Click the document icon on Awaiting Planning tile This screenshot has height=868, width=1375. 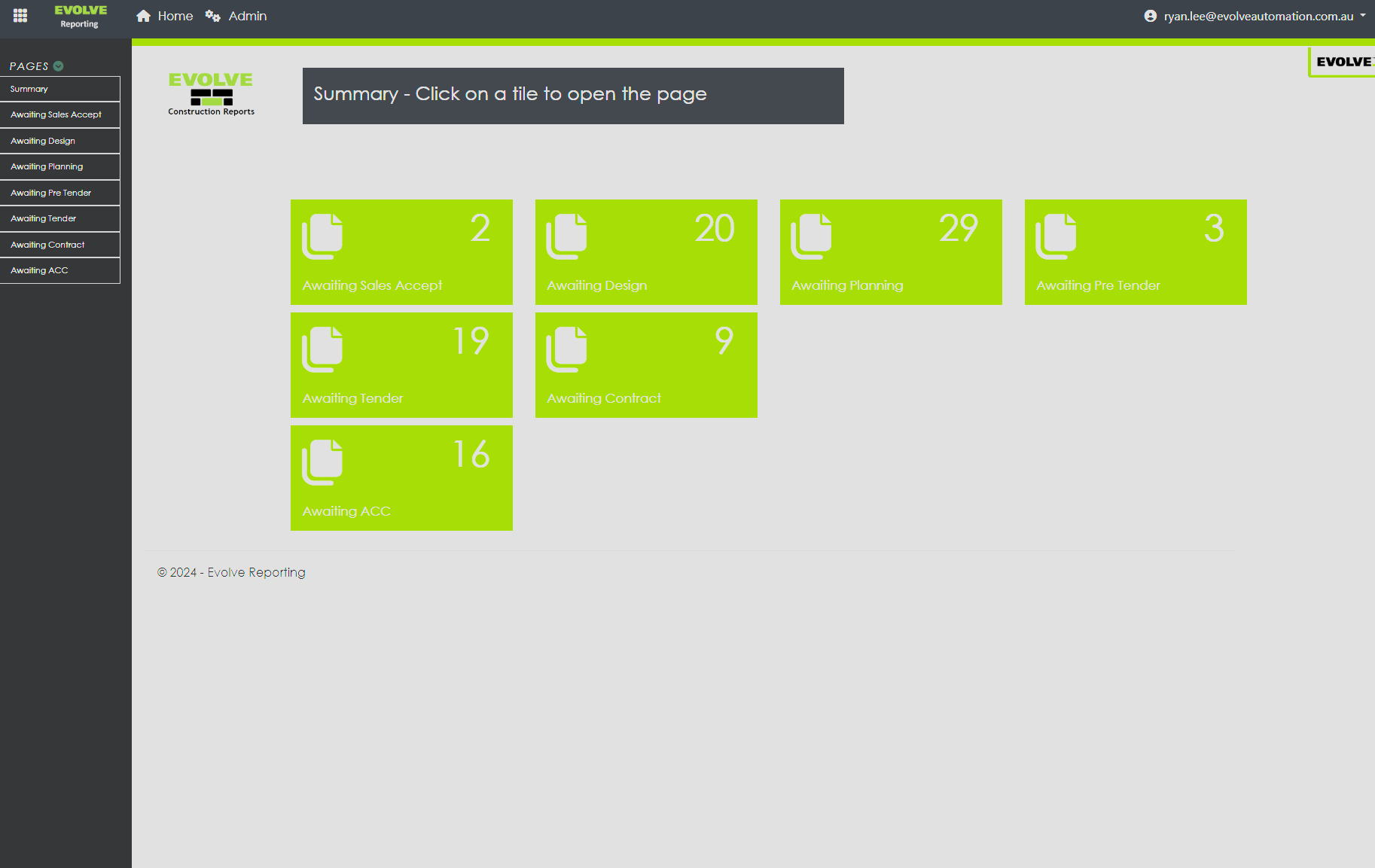click(x=811, y=236)
